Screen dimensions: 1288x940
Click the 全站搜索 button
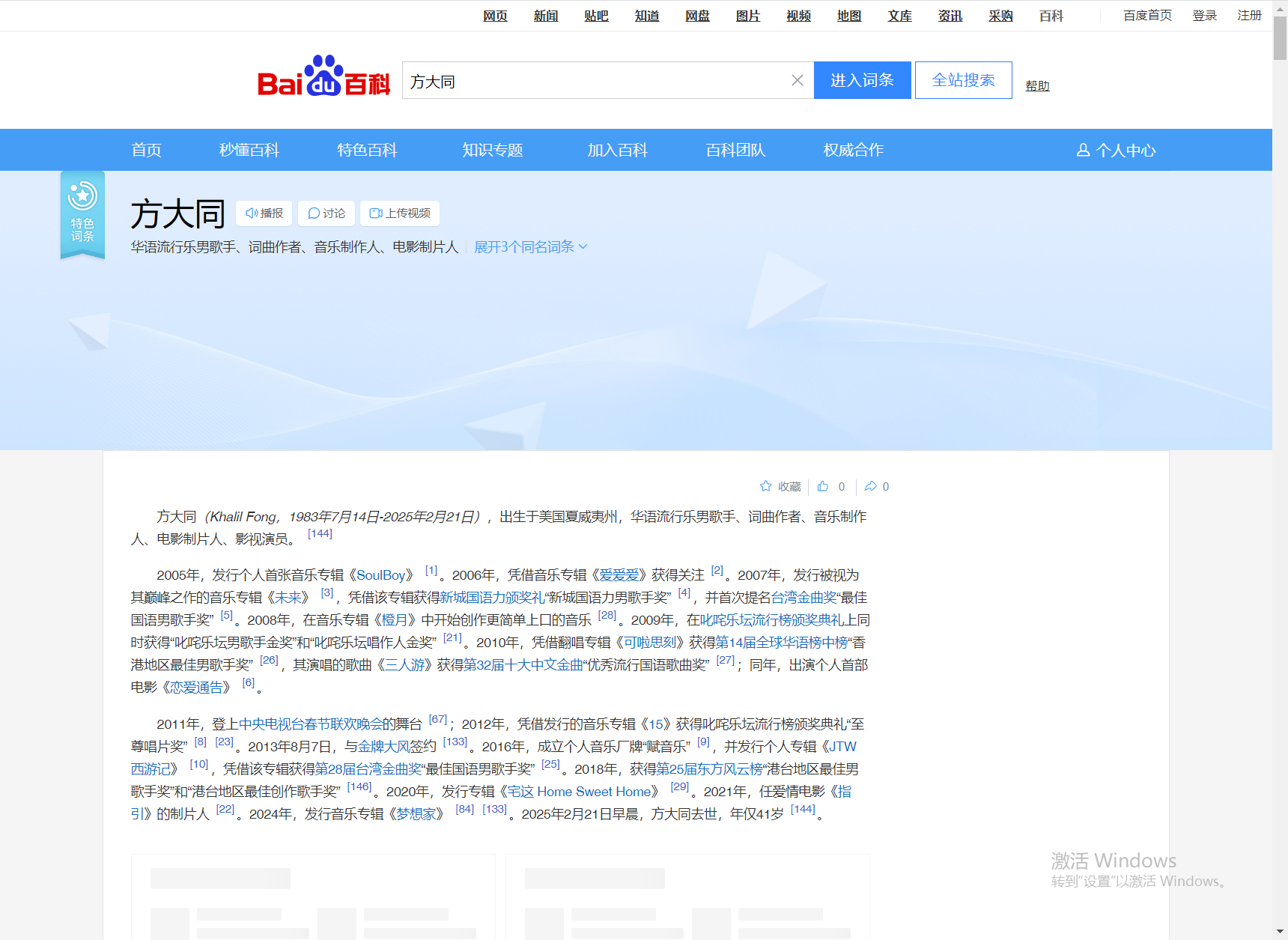tap(964, 80)
